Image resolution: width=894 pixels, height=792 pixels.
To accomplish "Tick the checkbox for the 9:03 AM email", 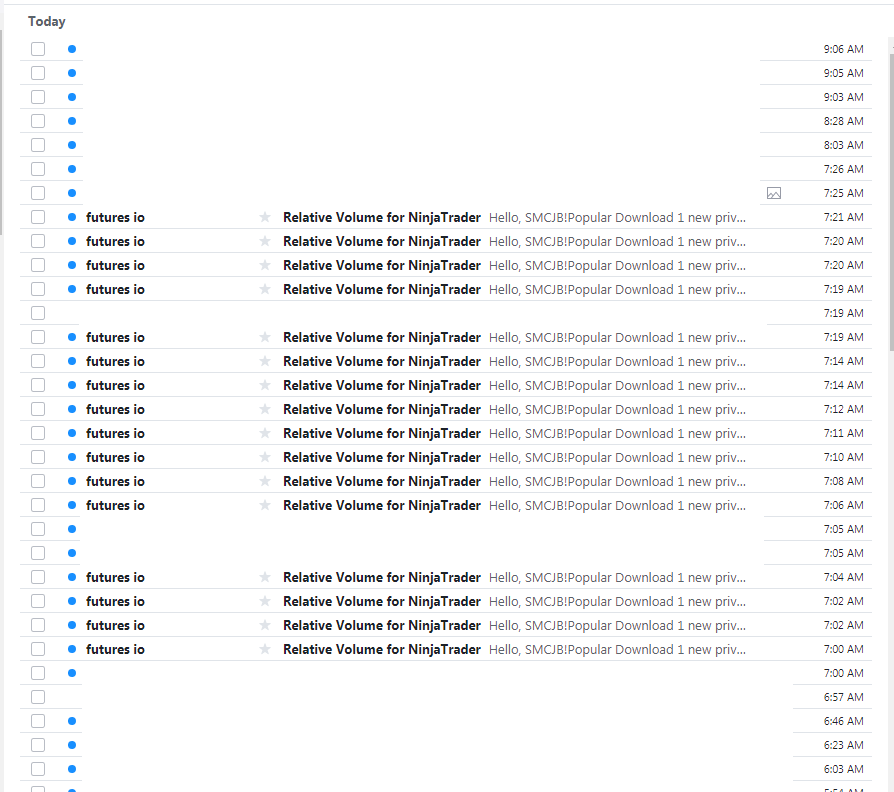I will coord(38,97).
